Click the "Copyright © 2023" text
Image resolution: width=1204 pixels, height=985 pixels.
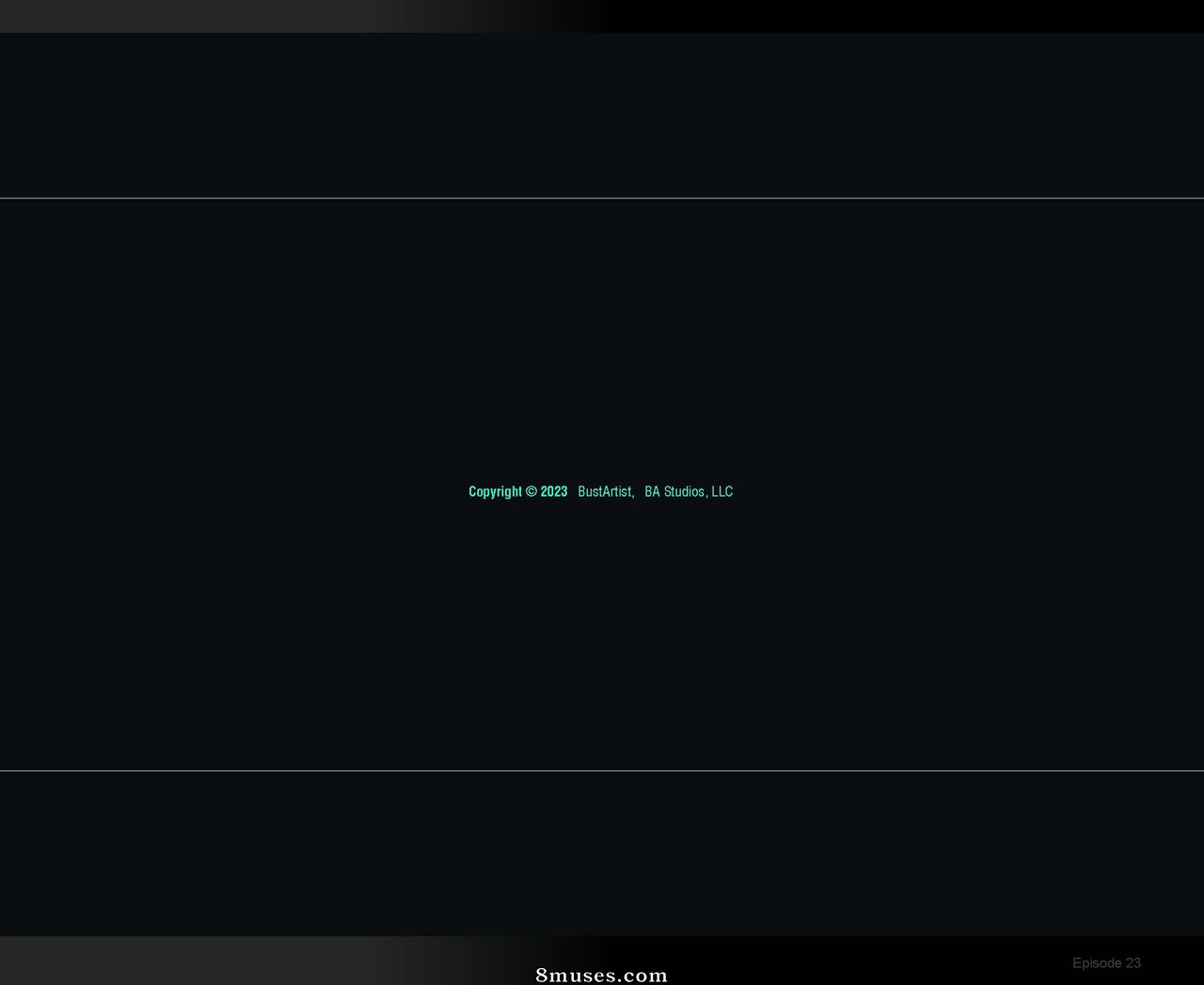518,492
